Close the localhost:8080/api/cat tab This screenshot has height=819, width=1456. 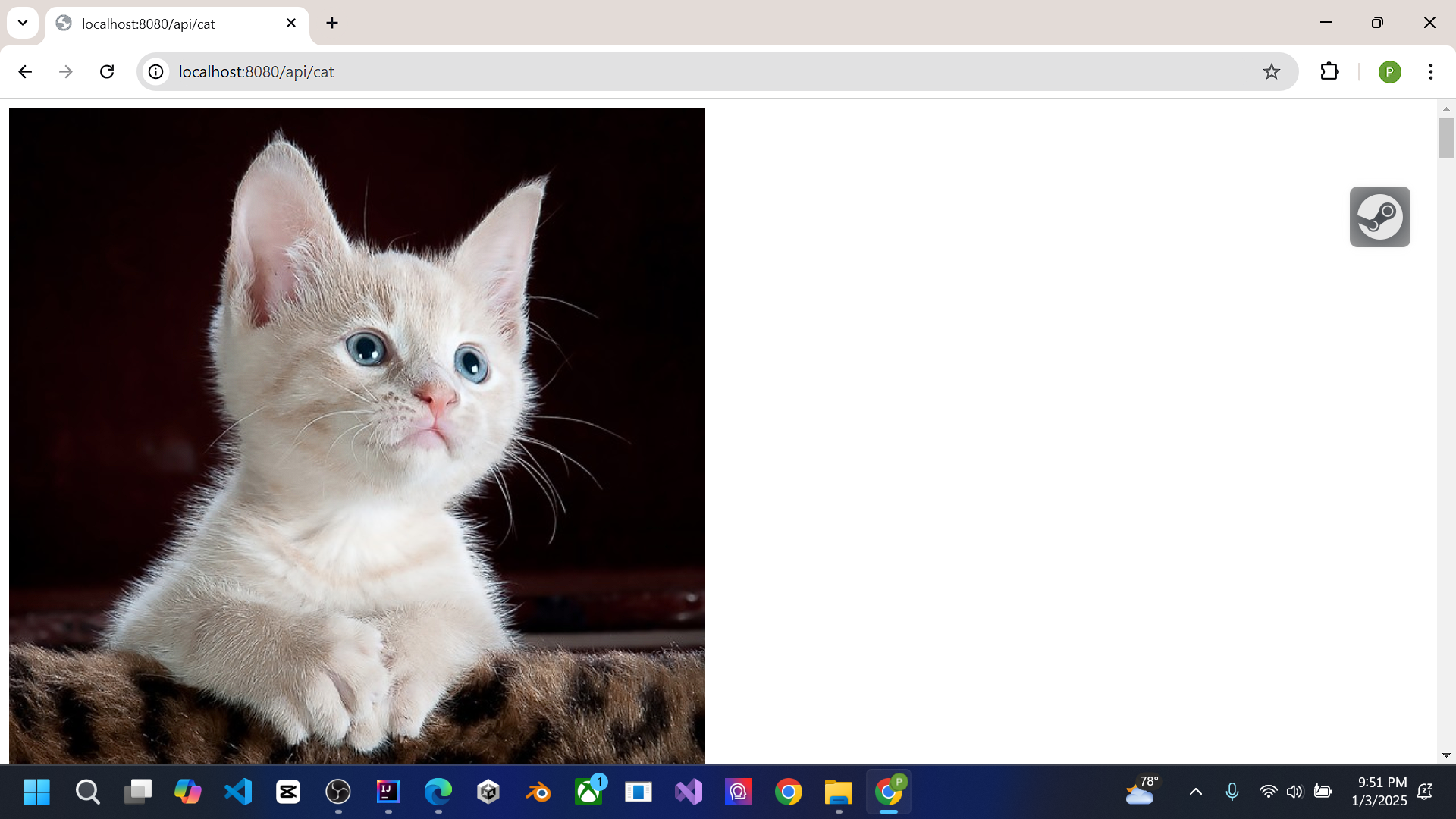[x=291, y=24]
